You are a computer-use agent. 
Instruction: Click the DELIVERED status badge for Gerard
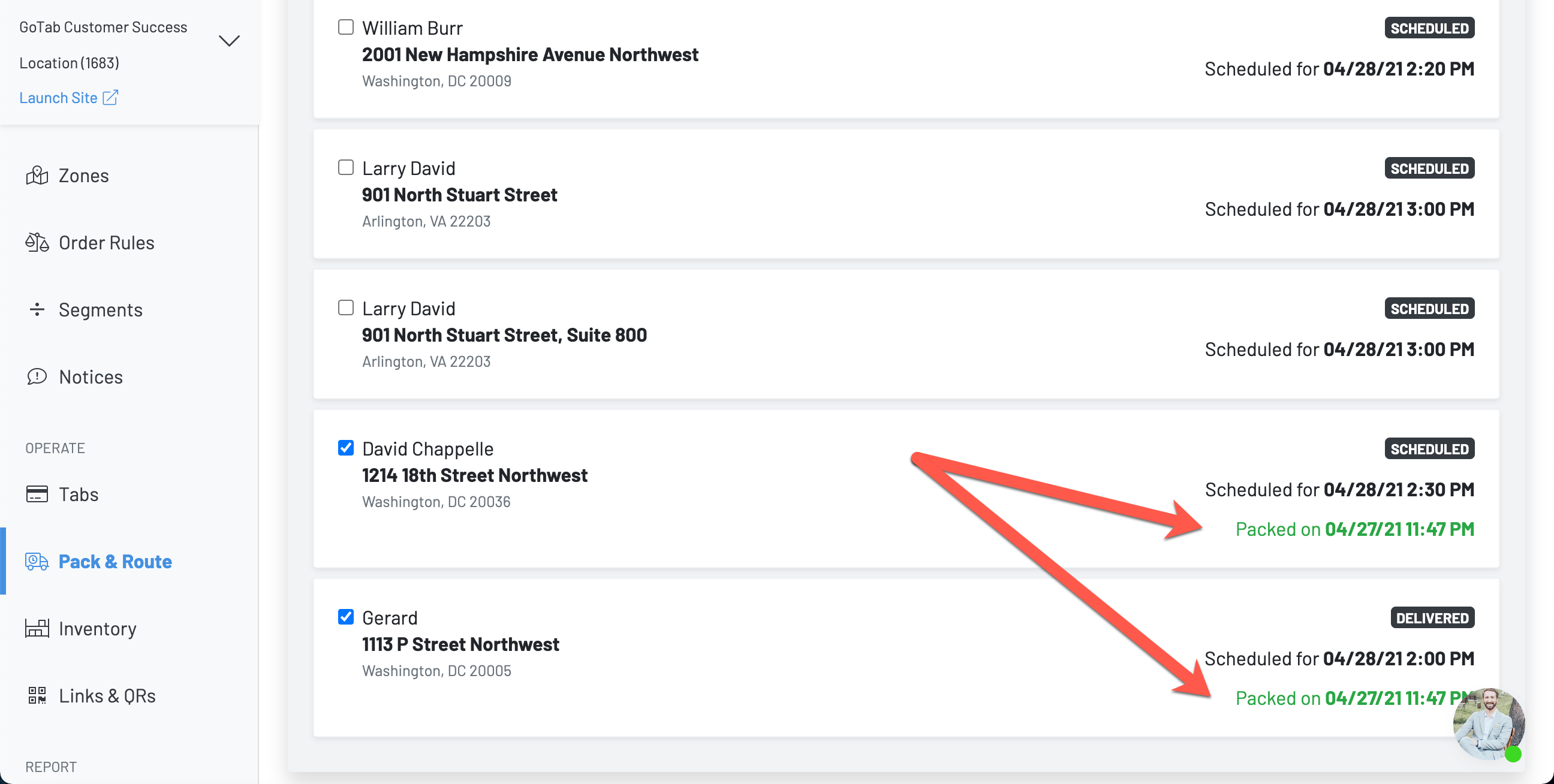point(1432,617)
